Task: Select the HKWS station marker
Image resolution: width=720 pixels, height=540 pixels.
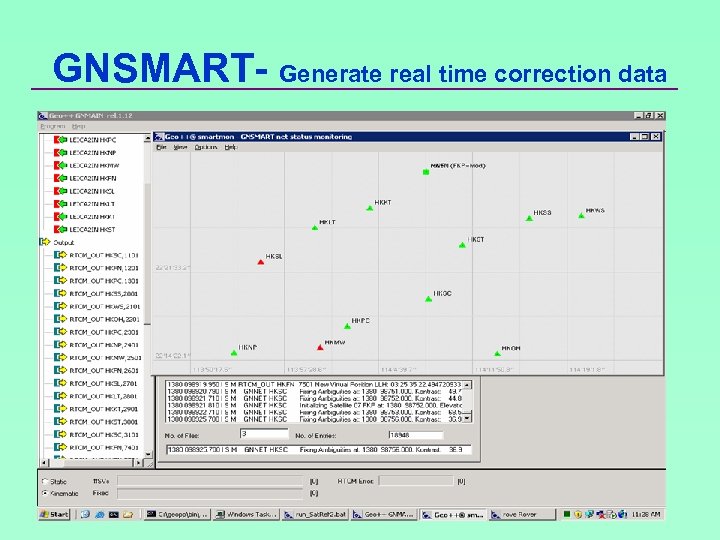Action: [x=581, y=216]
